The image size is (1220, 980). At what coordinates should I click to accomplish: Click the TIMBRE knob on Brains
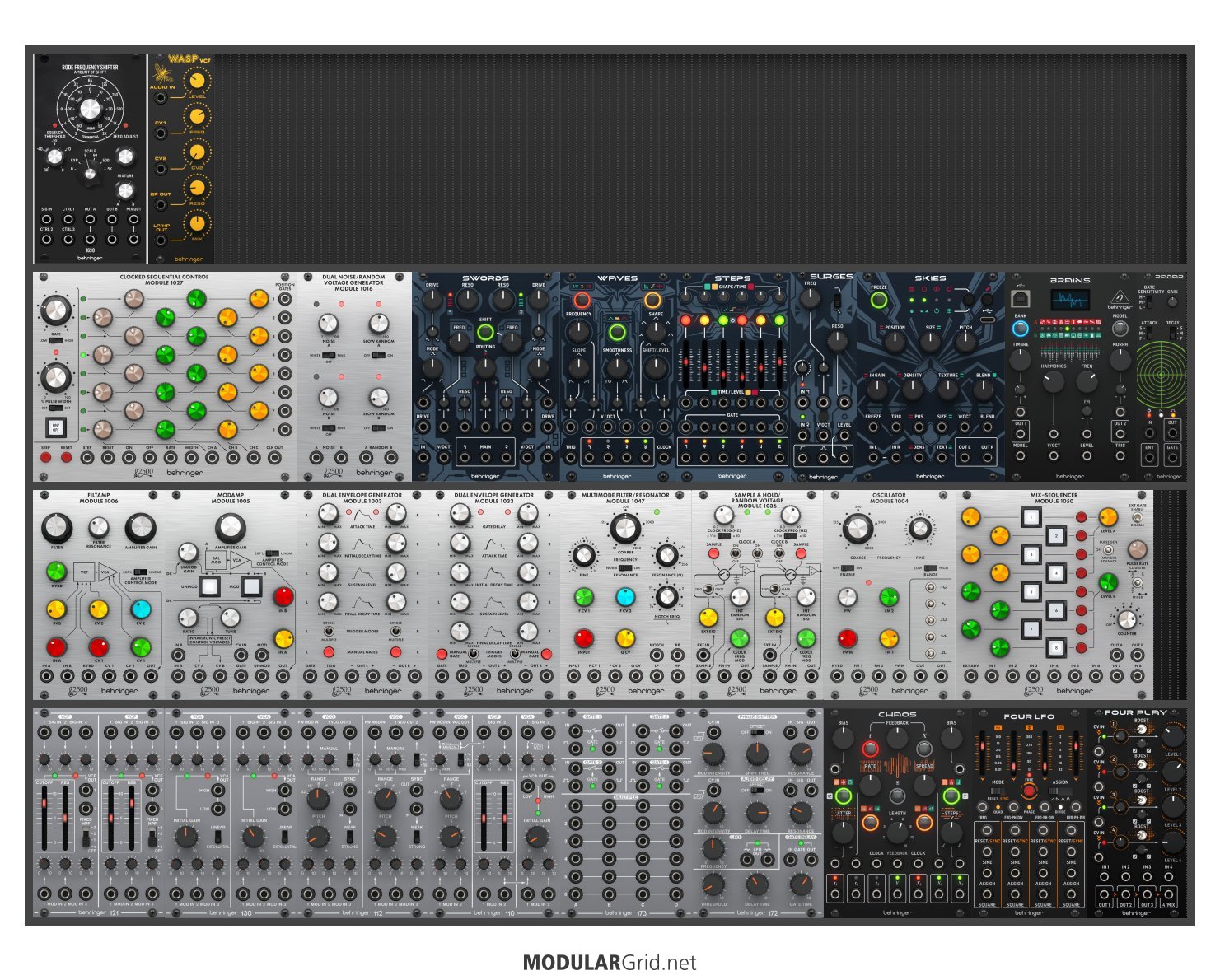1020,359
